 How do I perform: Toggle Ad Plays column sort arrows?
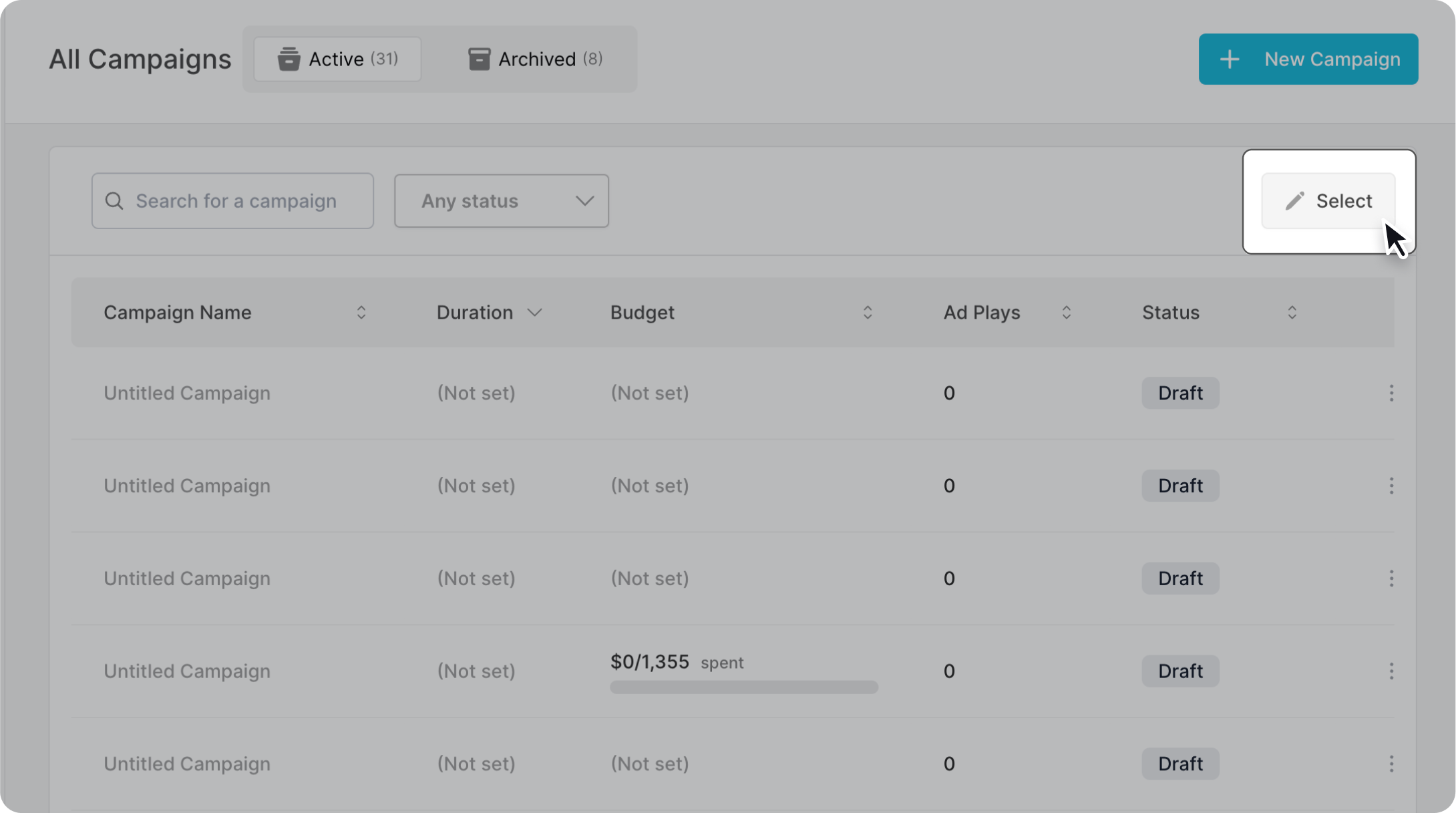[x=1067, y=313]
